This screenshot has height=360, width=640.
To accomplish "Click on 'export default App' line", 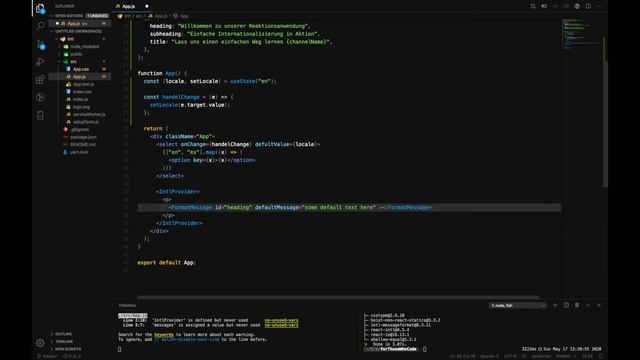I will point(167,263).
